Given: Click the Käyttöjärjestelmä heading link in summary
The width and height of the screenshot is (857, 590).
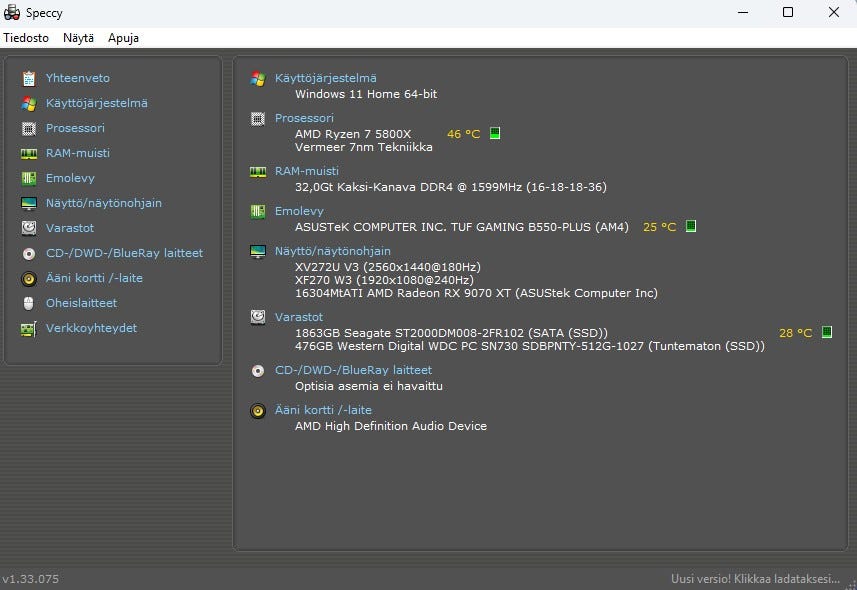Looking at the screenshot, I should pos(326,78).
